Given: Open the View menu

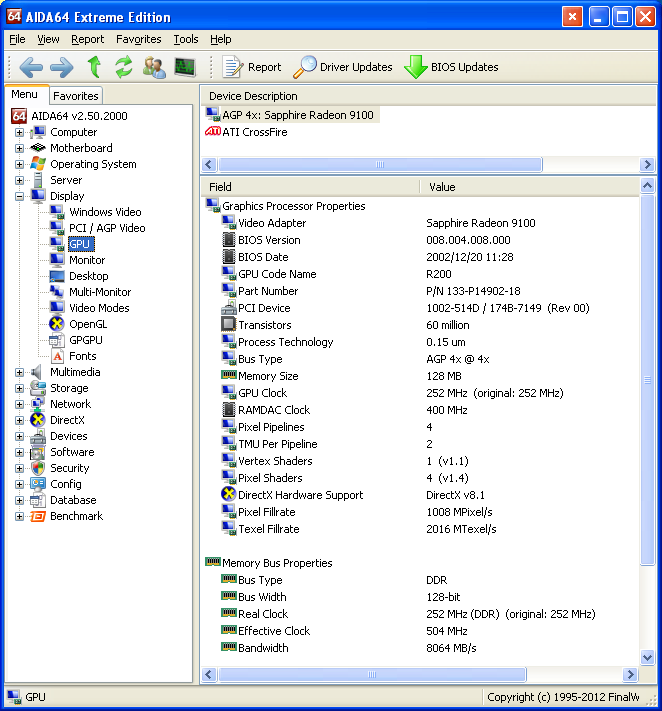Looking at the screenshot, I should tap(48, 39).
